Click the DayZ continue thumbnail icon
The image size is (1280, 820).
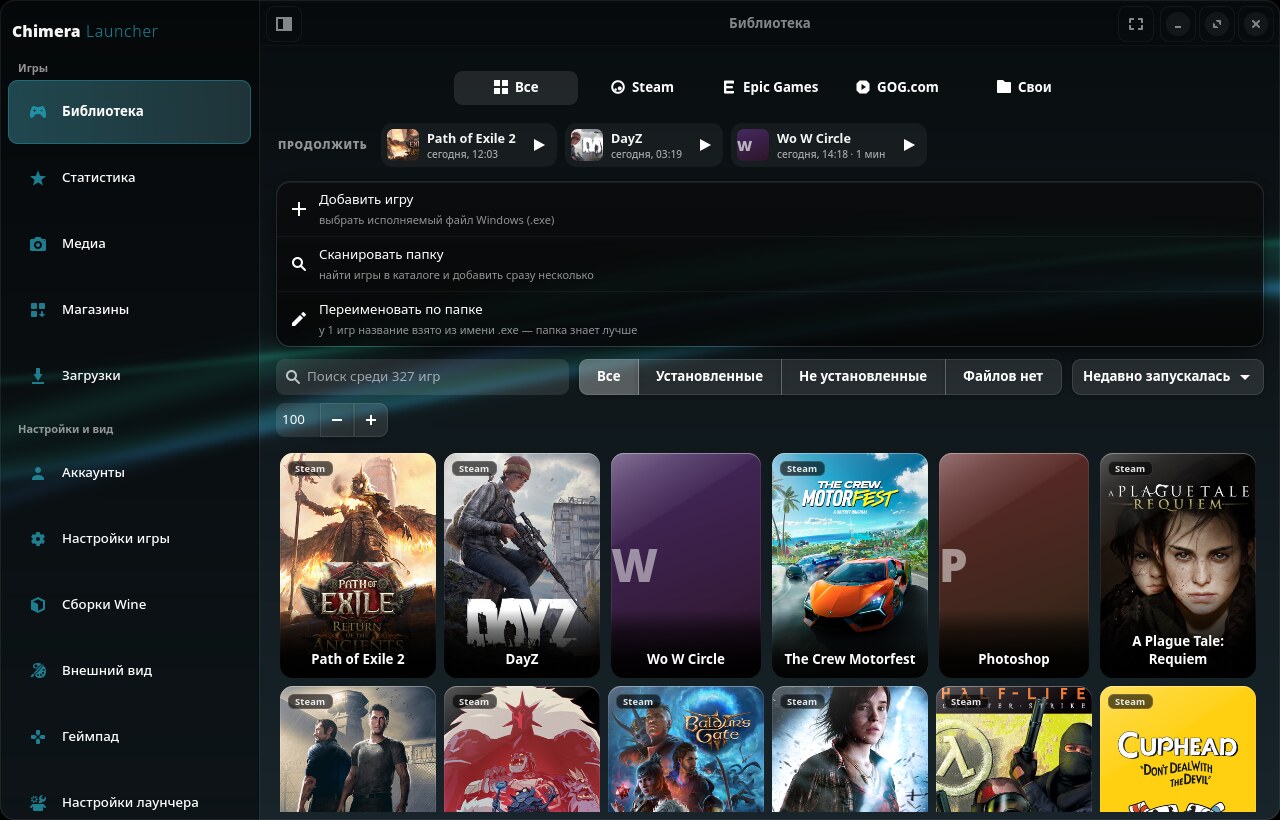(x=587, y=145)
